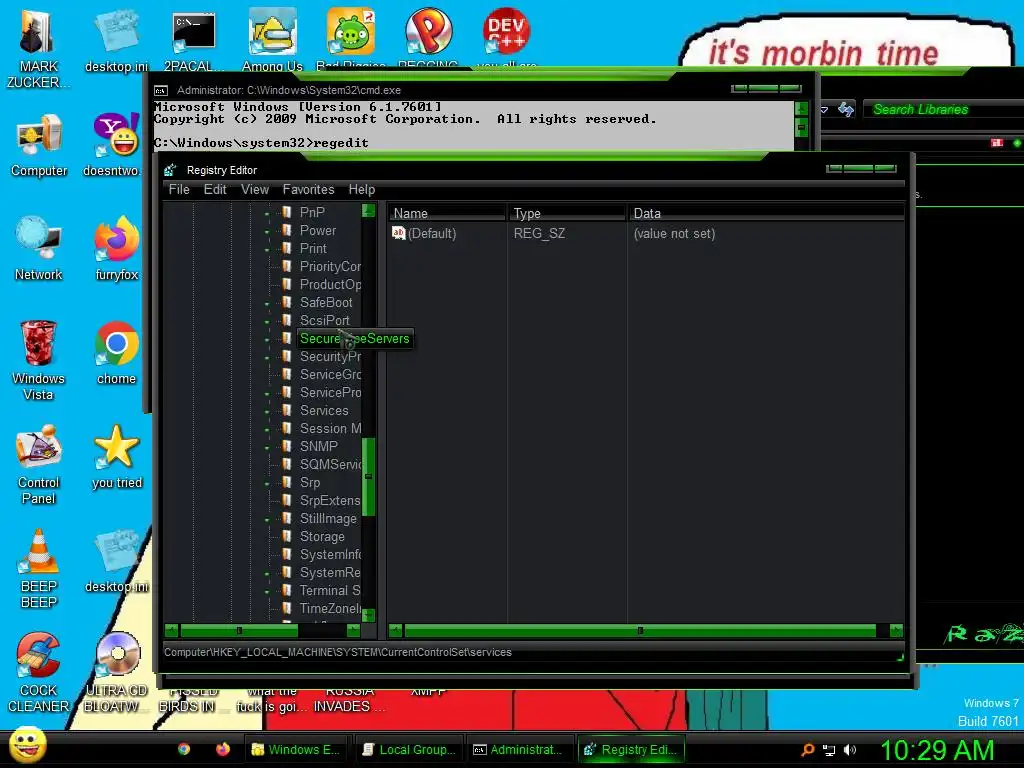Select the SafeBoot registry key
This screenshot has width=1024, height=768.
pyautogui.click(x=326, y=302)
